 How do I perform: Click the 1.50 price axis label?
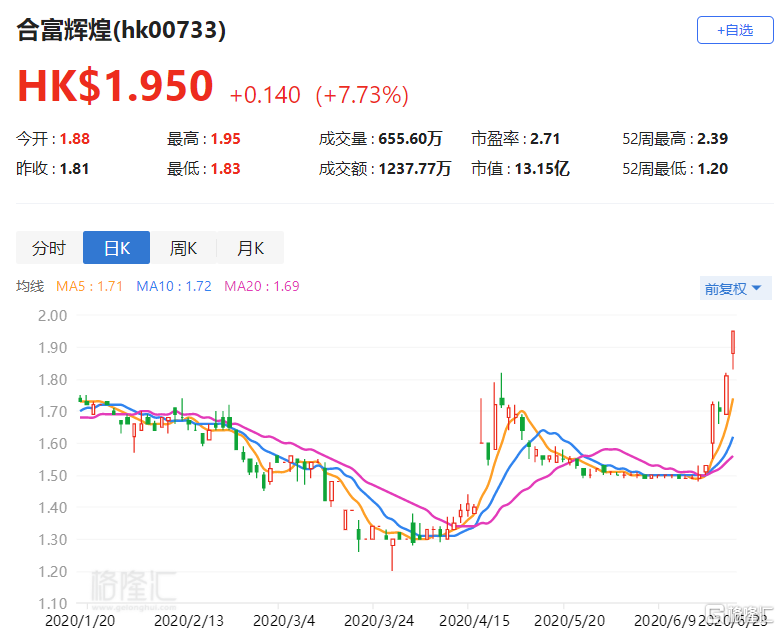pos(52,475)
